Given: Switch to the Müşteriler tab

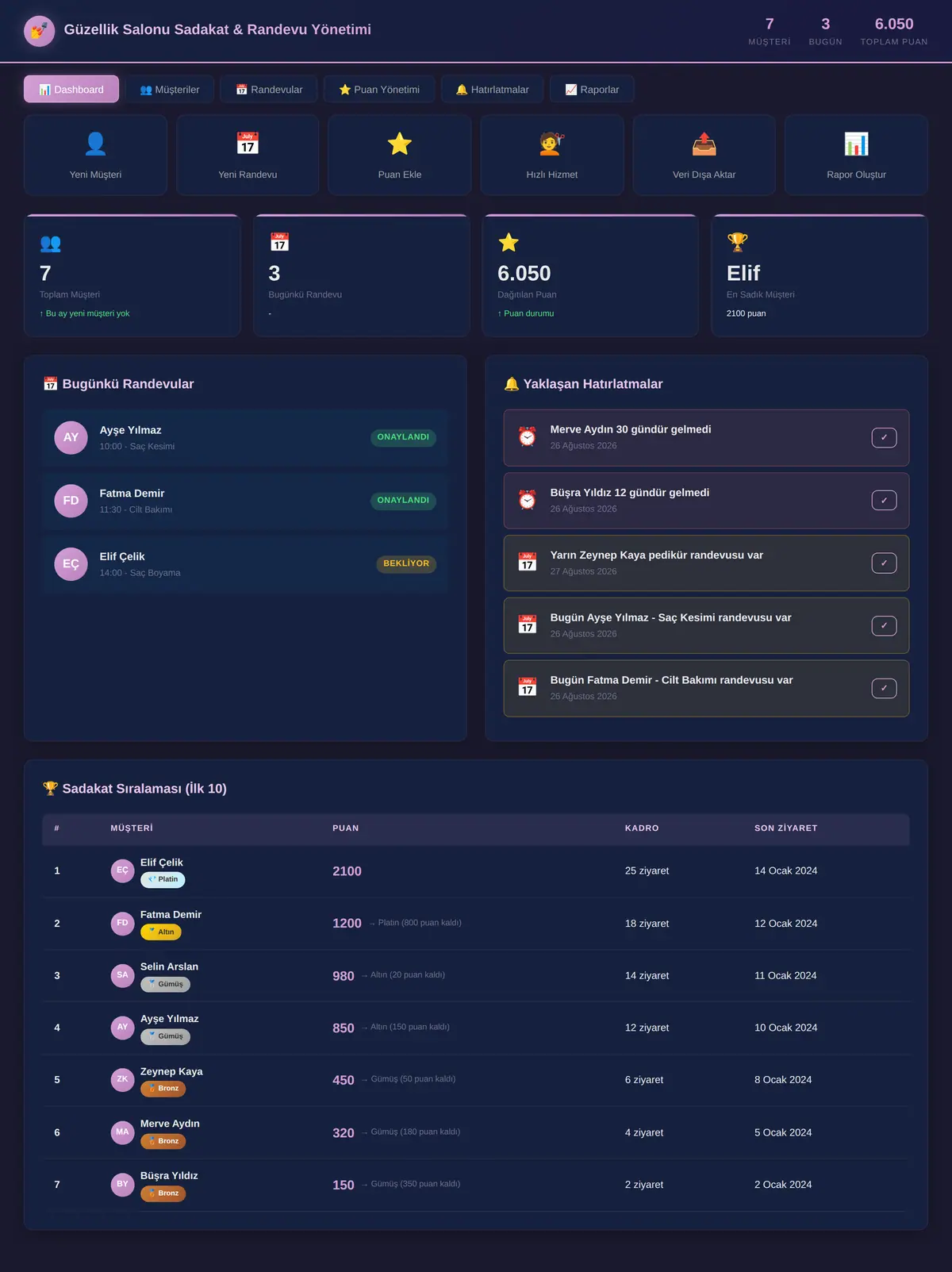Looking at the screenshot, I should click(x=170, y=89).
